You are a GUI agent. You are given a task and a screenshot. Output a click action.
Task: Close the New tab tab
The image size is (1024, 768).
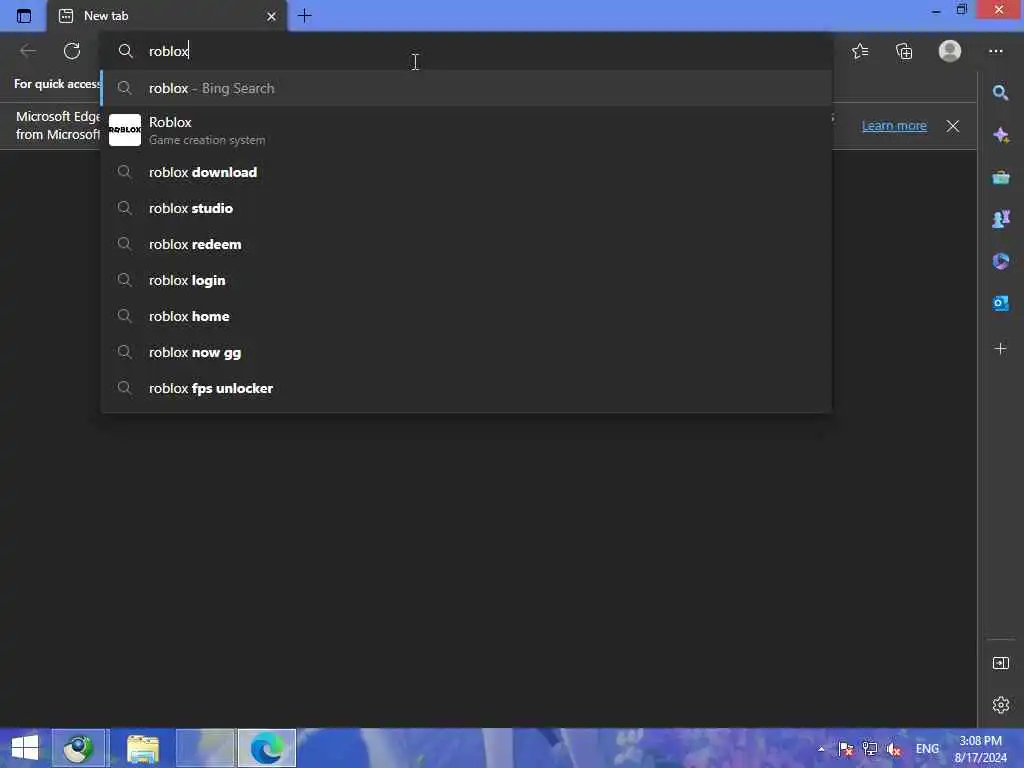click(x=271, y=16)
